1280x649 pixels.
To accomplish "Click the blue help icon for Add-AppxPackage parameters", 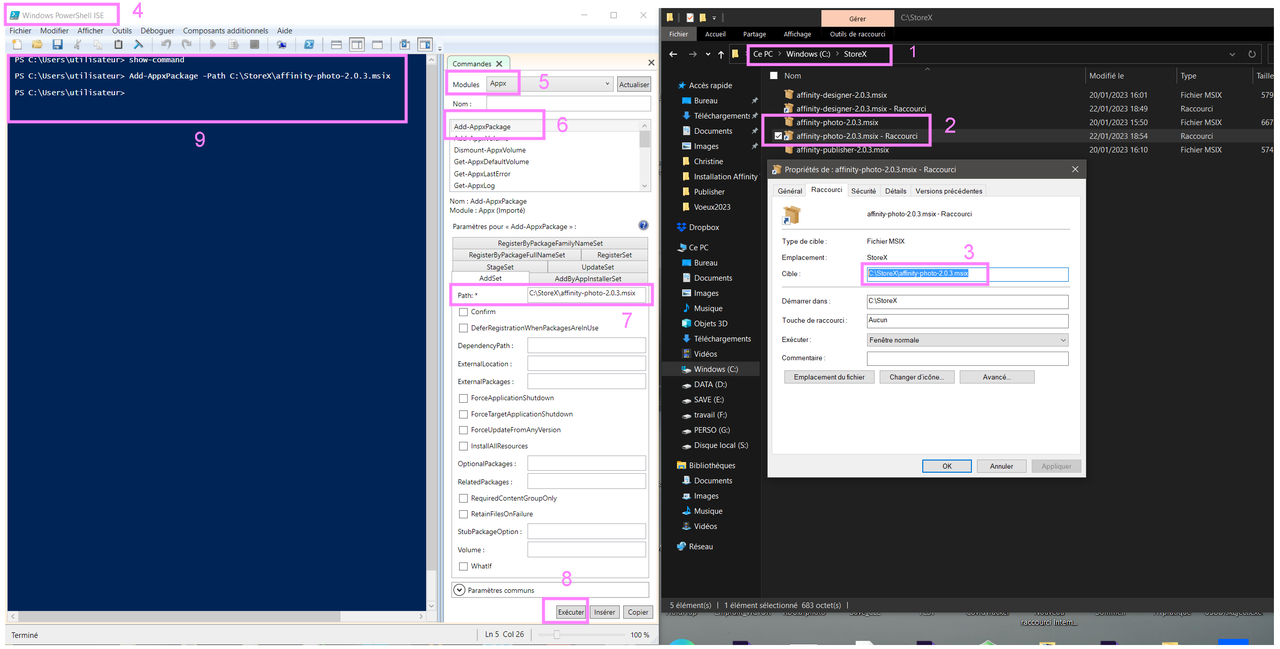I will click(x=643, y=226).
